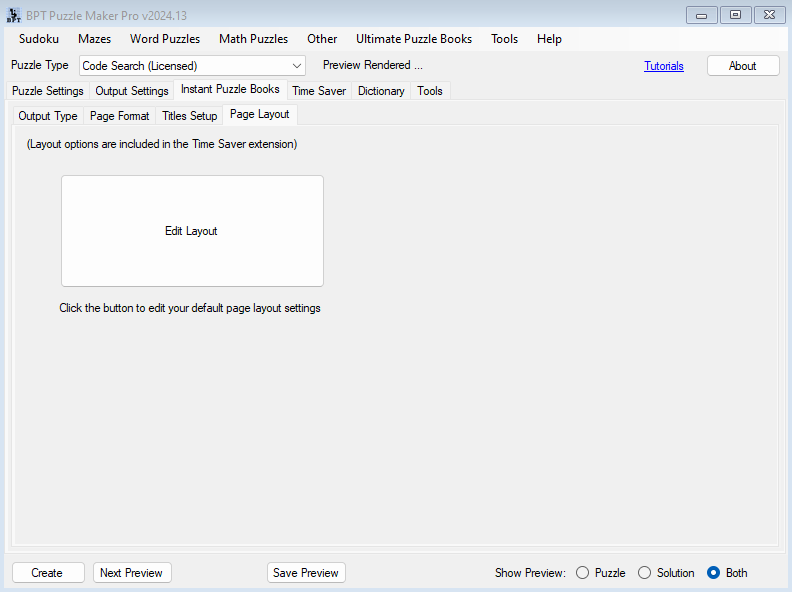Screen dimensions: 792x592
Task: Switch to the Output Settings tab
Action: [x=132, y=91]
